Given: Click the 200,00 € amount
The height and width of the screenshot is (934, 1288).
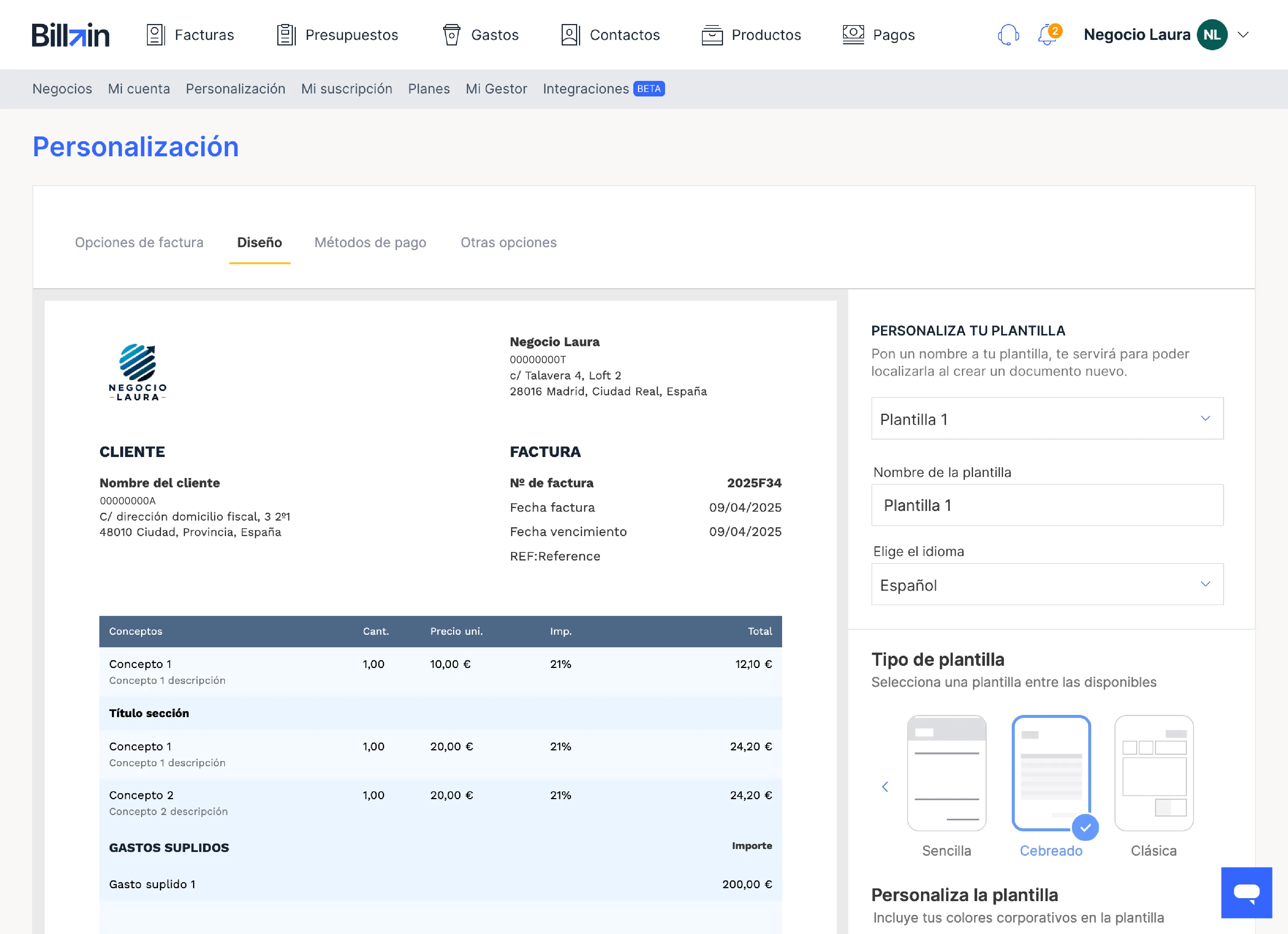Looking at the screenshot, I should click(x=747, y=884).
